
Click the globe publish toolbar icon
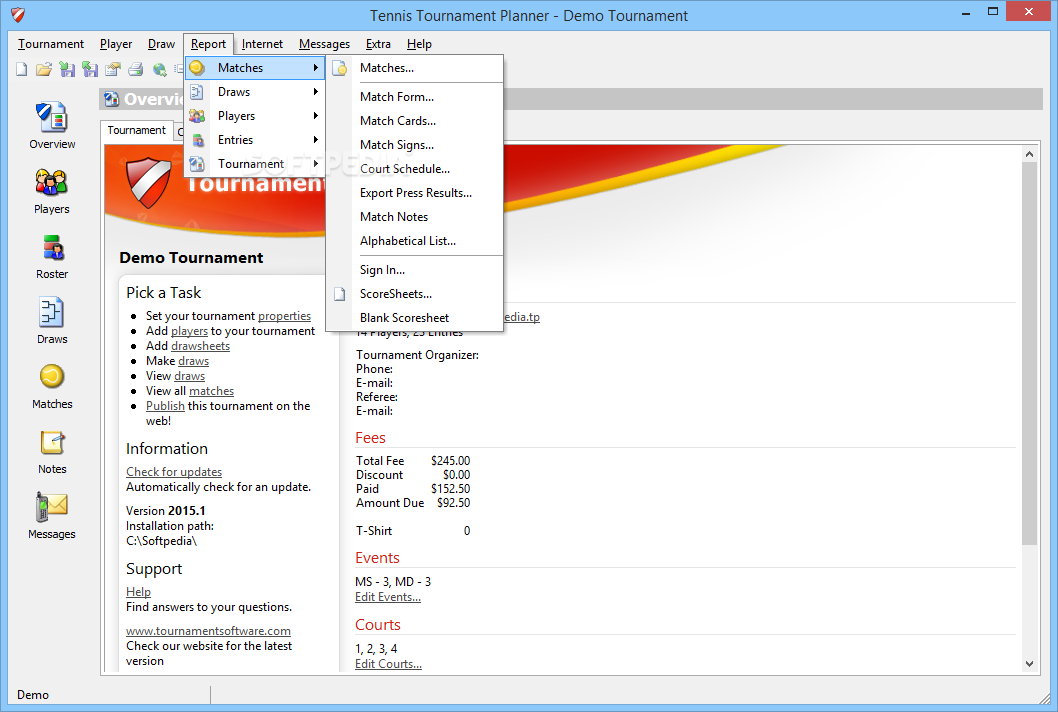(x=159, y=69)
